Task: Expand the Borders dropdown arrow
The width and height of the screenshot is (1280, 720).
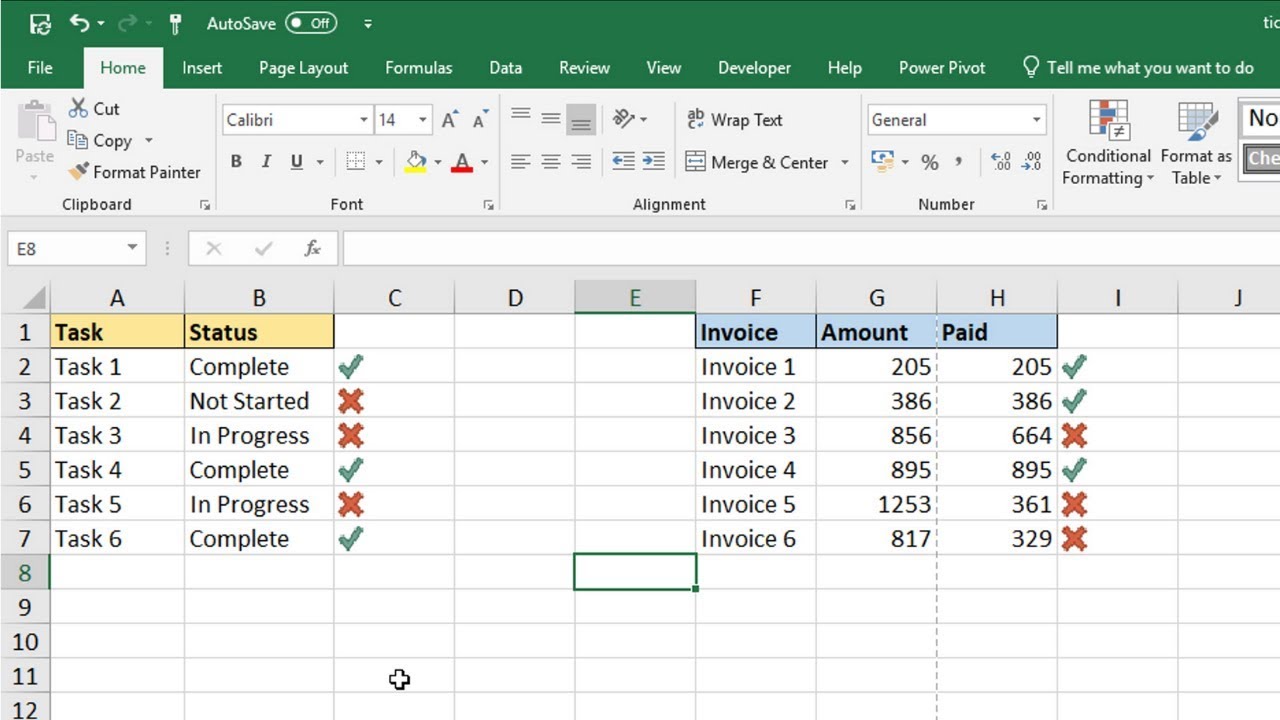Action: [x=380, y=162]
